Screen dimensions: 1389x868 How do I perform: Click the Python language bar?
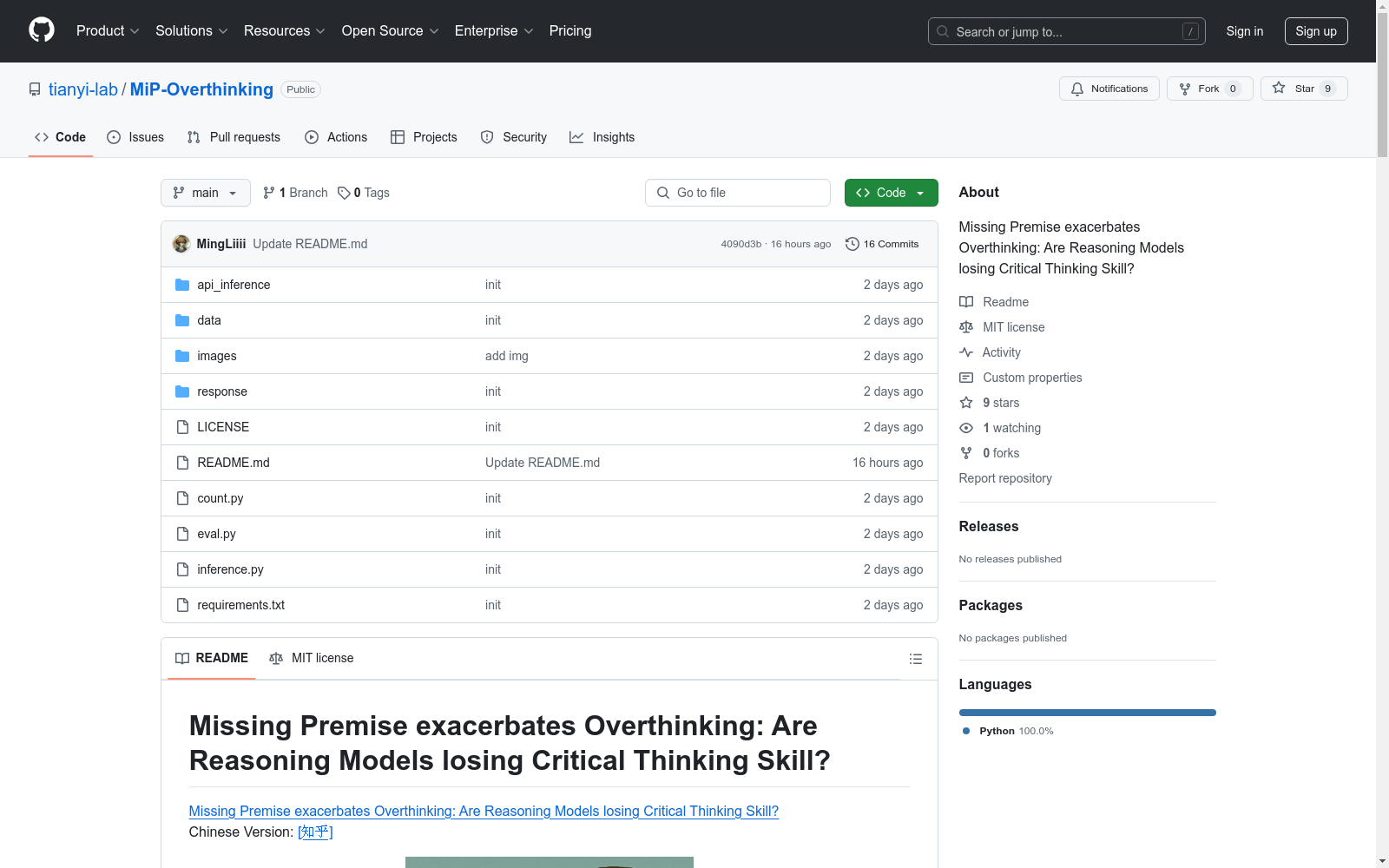(x=1088, y=713)
